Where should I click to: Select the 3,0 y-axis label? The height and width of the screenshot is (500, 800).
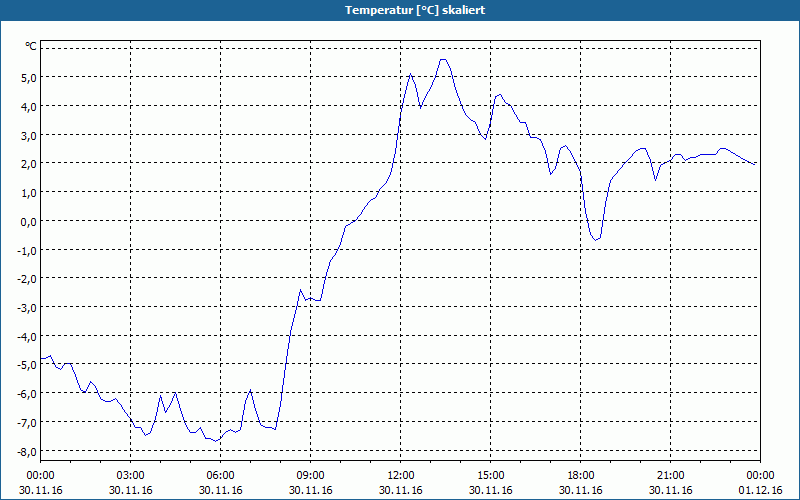28,135
